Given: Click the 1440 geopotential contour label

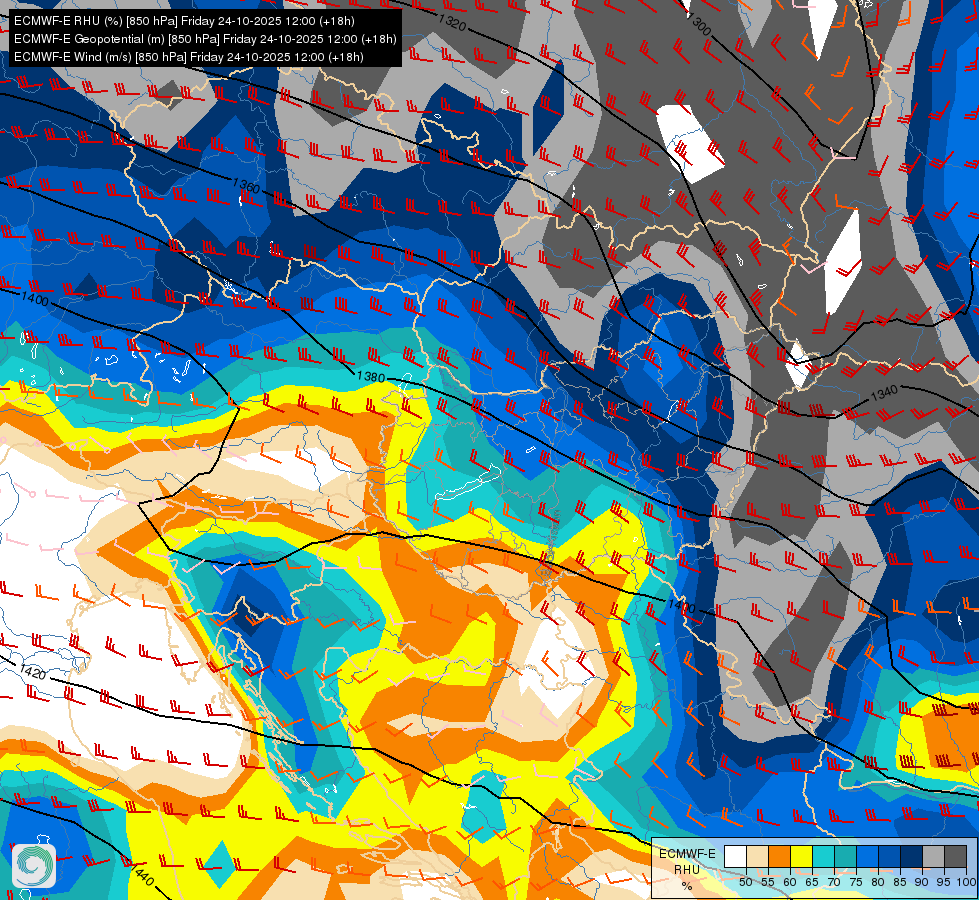Looking at the screenshot, I should [x=142, y=873].
